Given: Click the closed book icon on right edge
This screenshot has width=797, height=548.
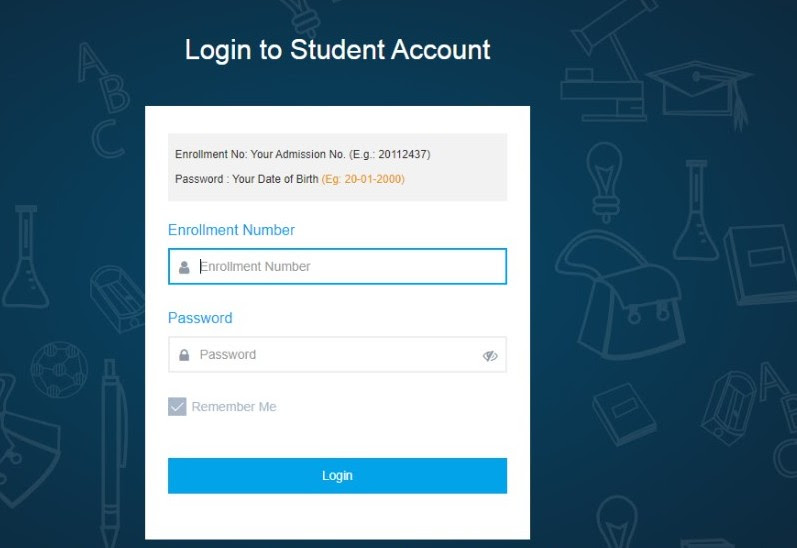Looking at the screenshot, I should tap(760, 263).
